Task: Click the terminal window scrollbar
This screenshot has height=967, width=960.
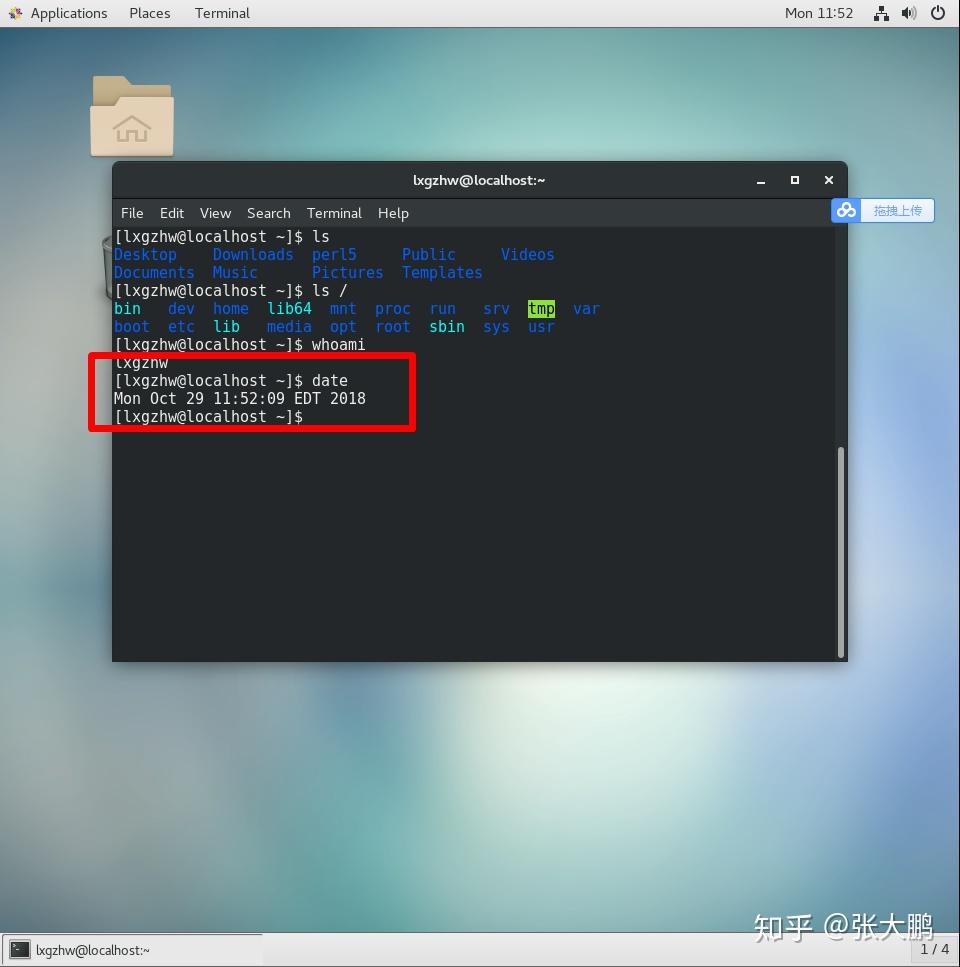Action: tap(840, 550)
